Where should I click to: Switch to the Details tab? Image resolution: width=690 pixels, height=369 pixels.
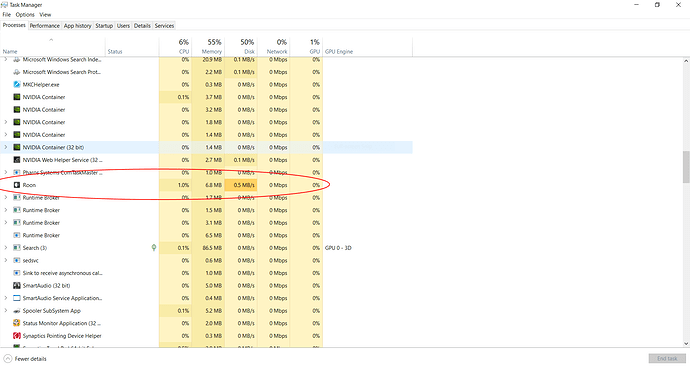click(142, 26)
